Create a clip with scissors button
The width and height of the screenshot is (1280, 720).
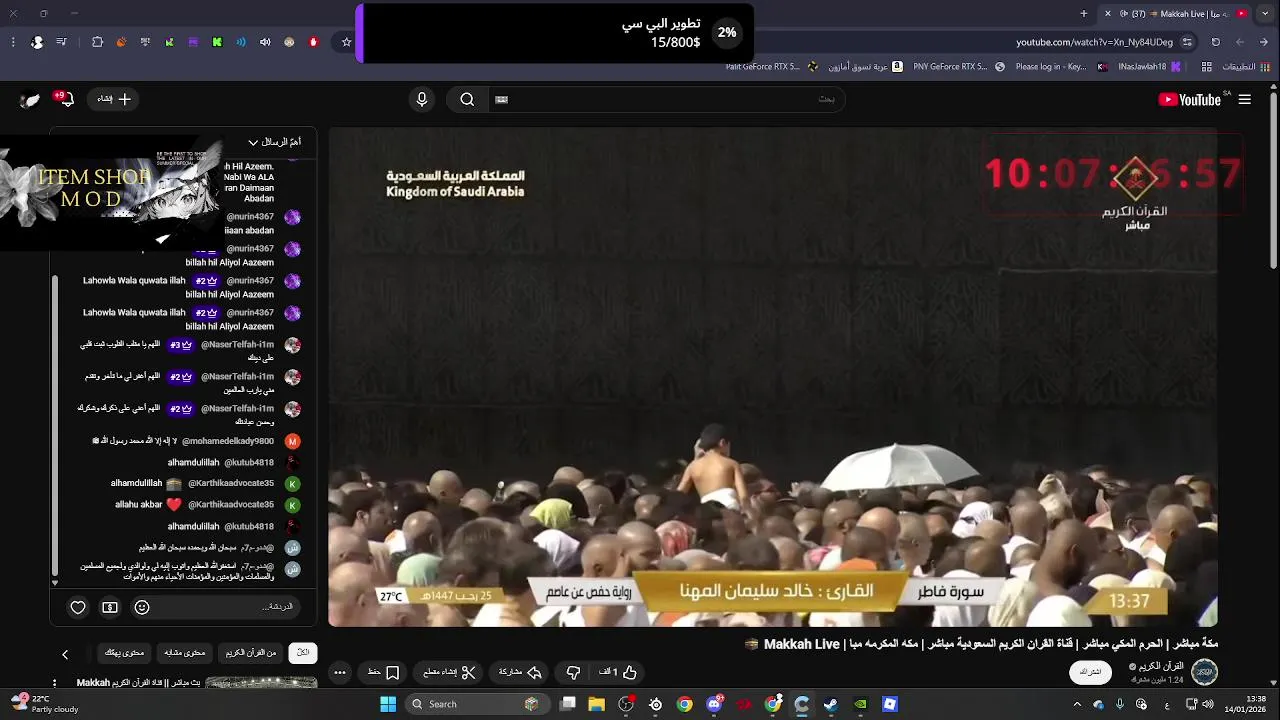(x=449, y=672)
